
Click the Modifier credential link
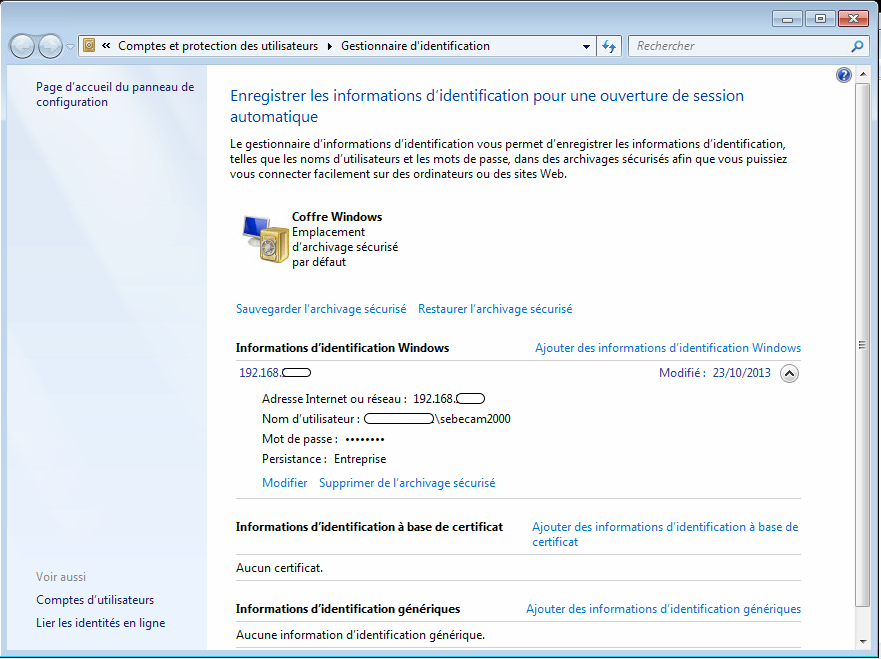point(285,483)
